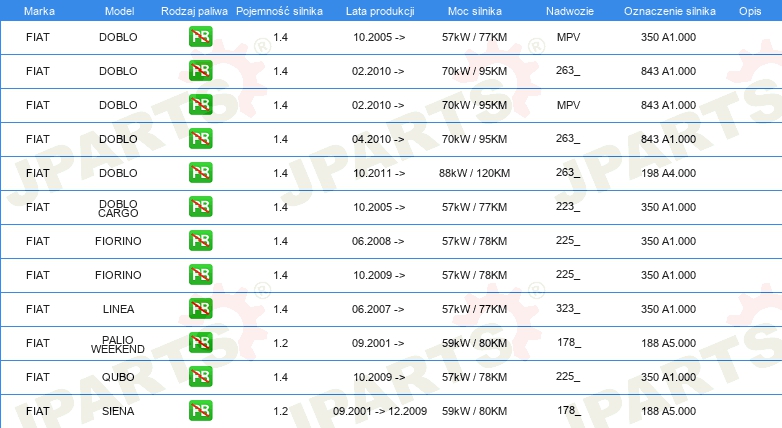Click the fuel icon in the LINEA row
Viewport: 782px width, 428px height.
(x=200, y=308)
